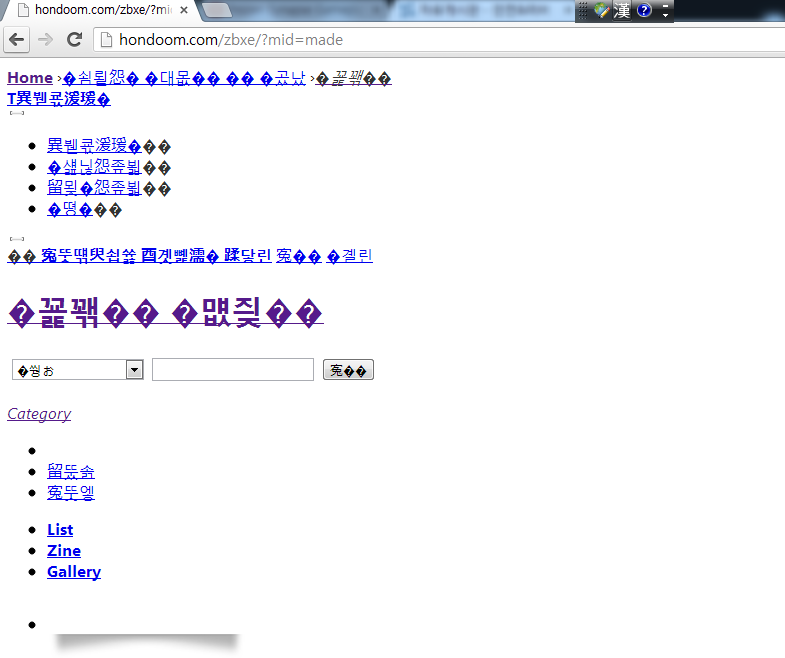Open first bulleted link starting with 異

pos(94,146)
